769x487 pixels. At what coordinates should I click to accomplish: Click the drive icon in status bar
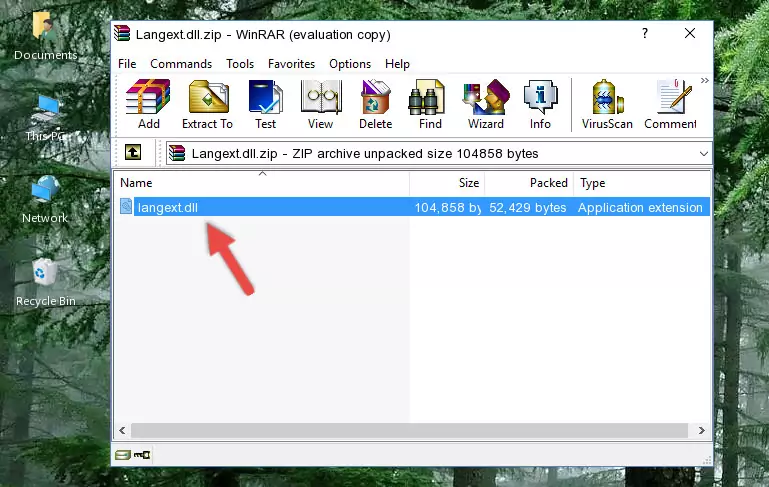(x=123, y=455)
